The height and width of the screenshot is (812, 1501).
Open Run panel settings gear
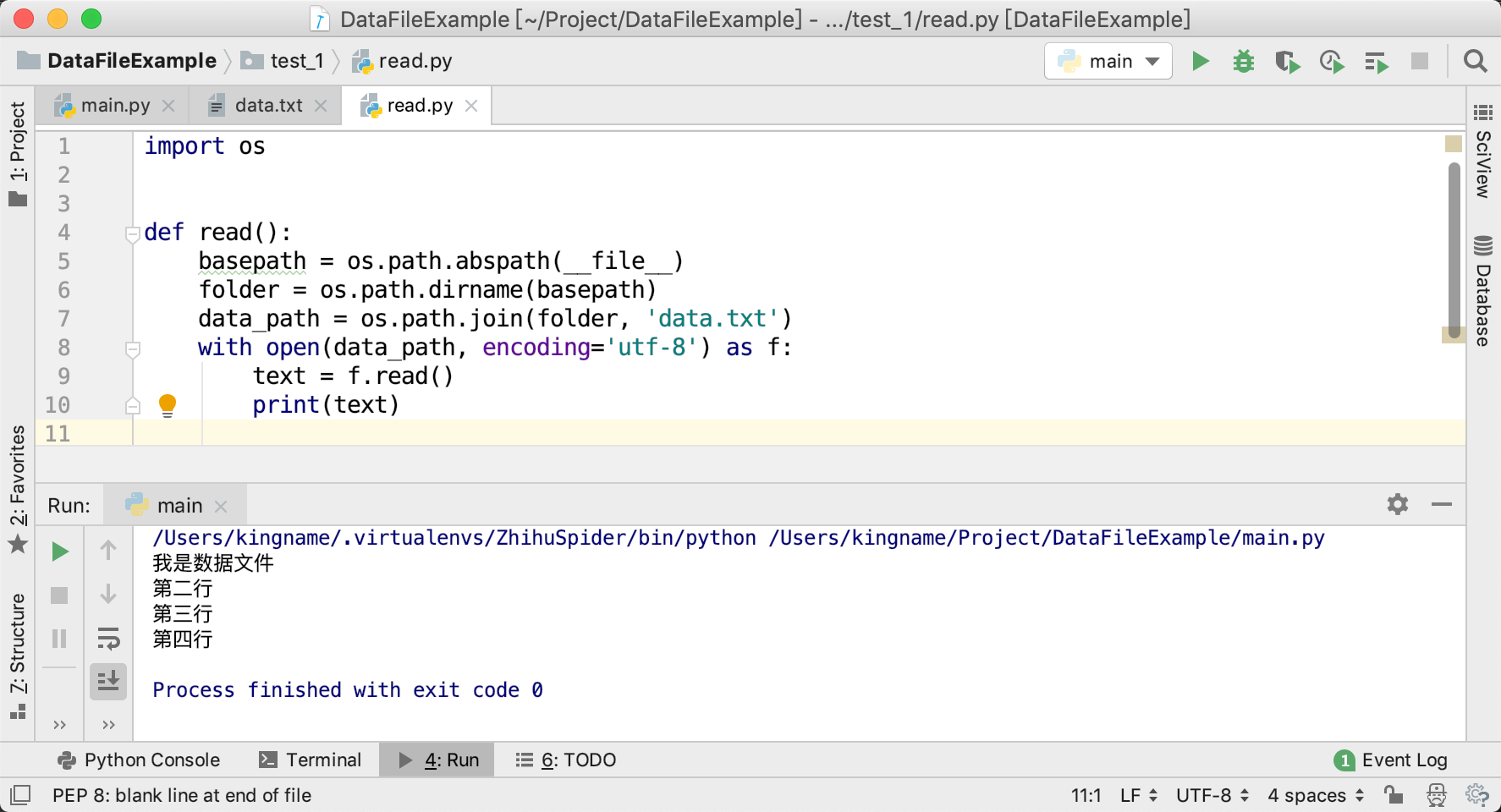coord(1397,505)
